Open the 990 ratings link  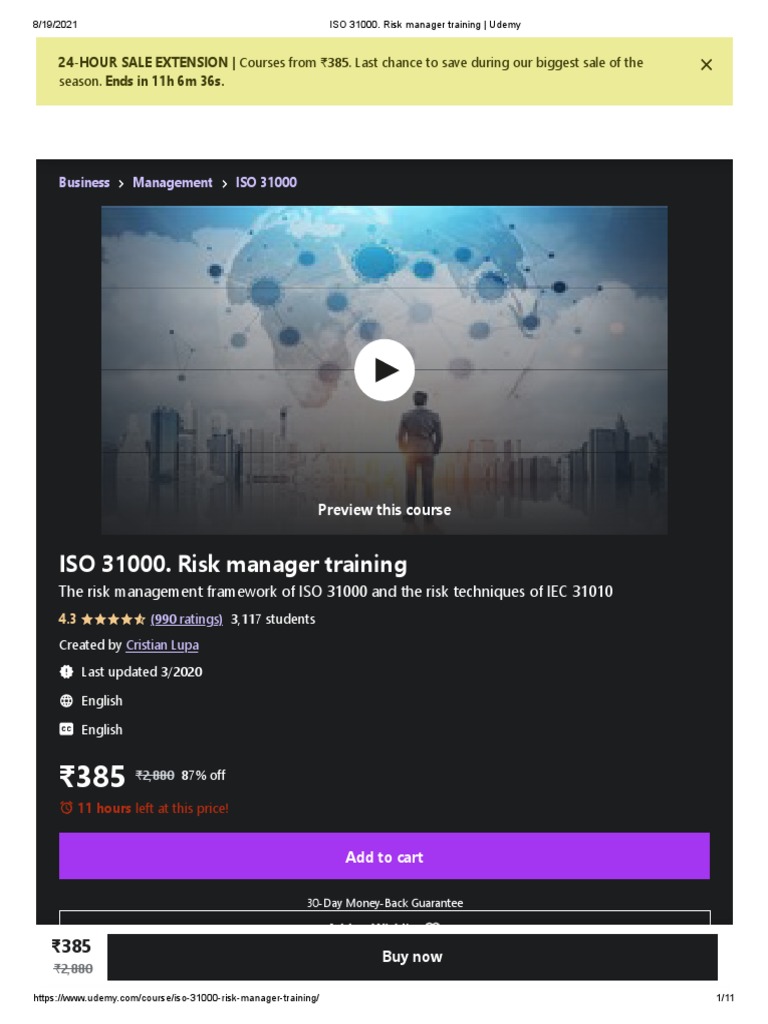click(186, 619)
